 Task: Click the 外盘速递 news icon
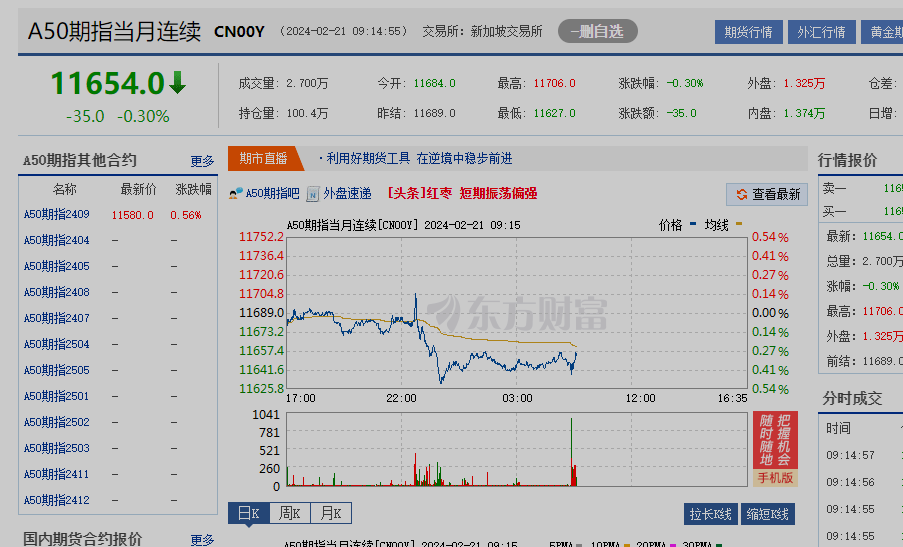click(313, 194)
